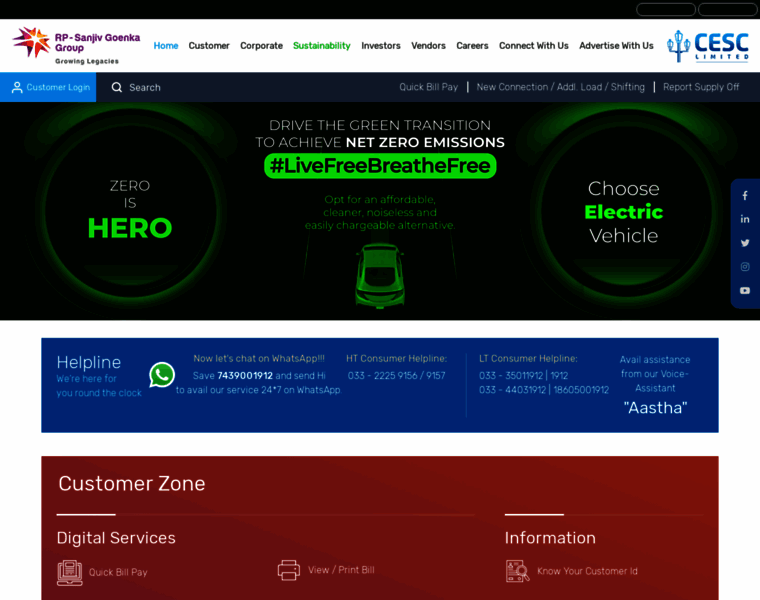Click the RP-Sanjiv Goenka Group logo
The height and width of the screenshot is (600, 760).
click(x=76, y=46)
